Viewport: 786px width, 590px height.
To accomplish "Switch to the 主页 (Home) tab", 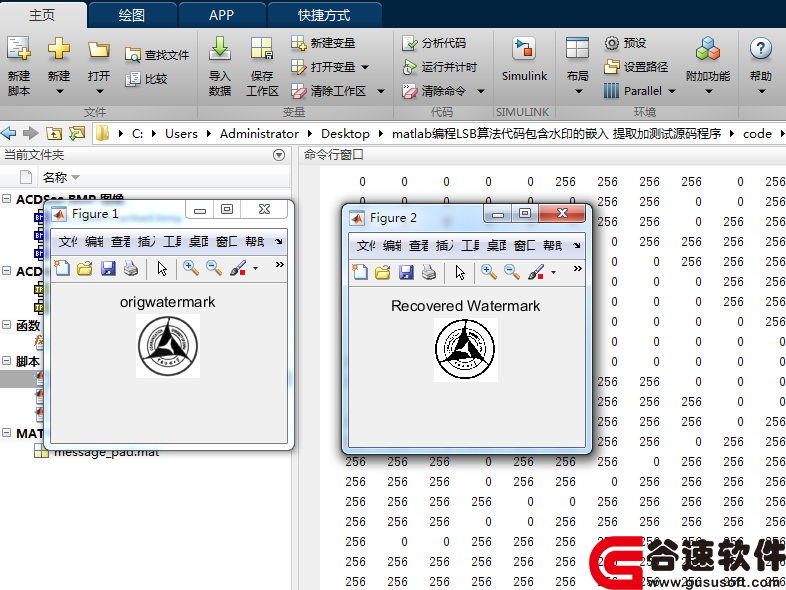I will tap(42, 15).
